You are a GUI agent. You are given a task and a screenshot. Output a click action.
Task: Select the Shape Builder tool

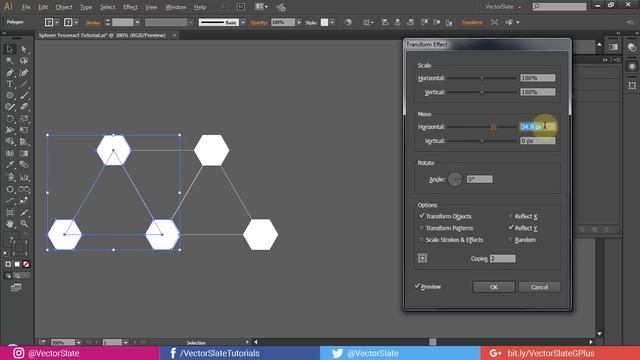[10, 142]
